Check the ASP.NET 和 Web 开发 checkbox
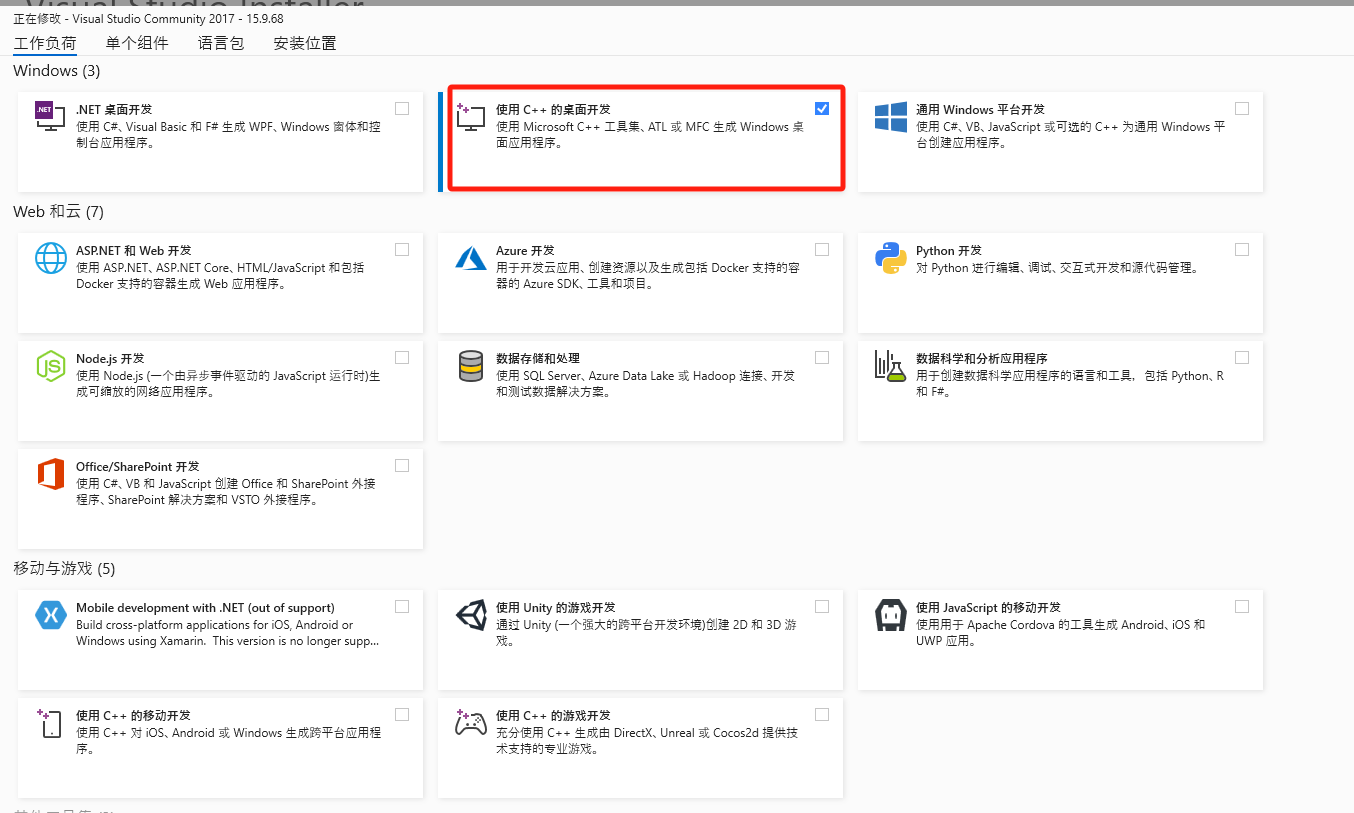1354x813 pixels. [402, 249]
